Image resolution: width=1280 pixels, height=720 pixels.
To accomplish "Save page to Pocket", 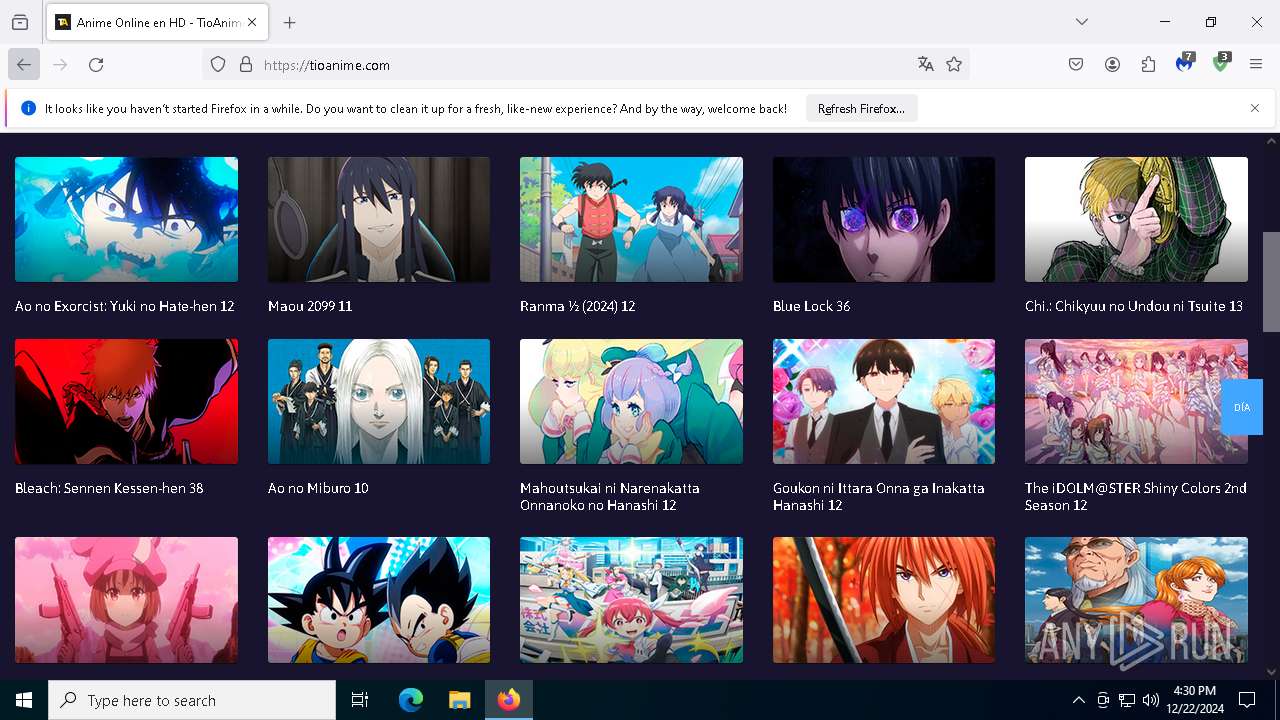I will [x=1076, y=64].
